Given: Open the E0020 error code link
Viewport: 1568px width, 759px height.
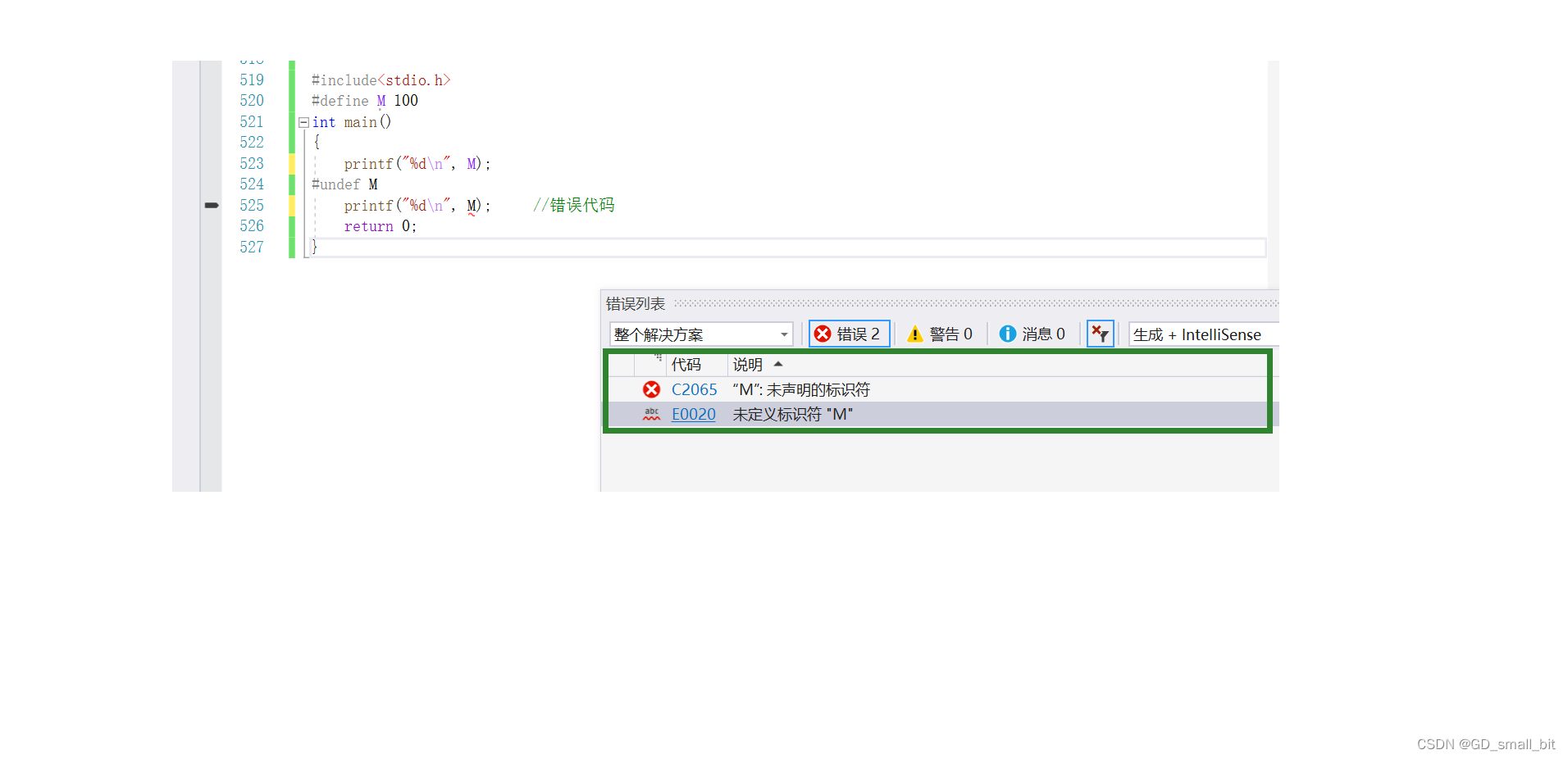Looking at the screenshot, I should [694, 415].
